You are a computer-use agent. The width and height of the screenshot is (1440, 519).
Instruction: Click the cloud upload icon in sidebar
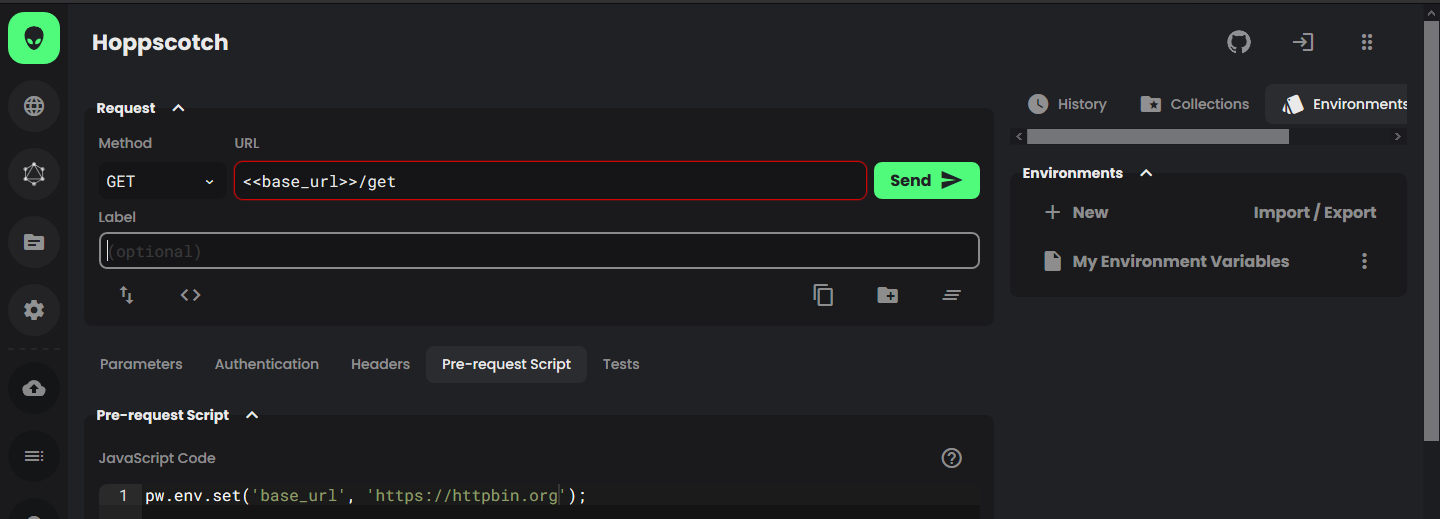click(x=34, y=388)
